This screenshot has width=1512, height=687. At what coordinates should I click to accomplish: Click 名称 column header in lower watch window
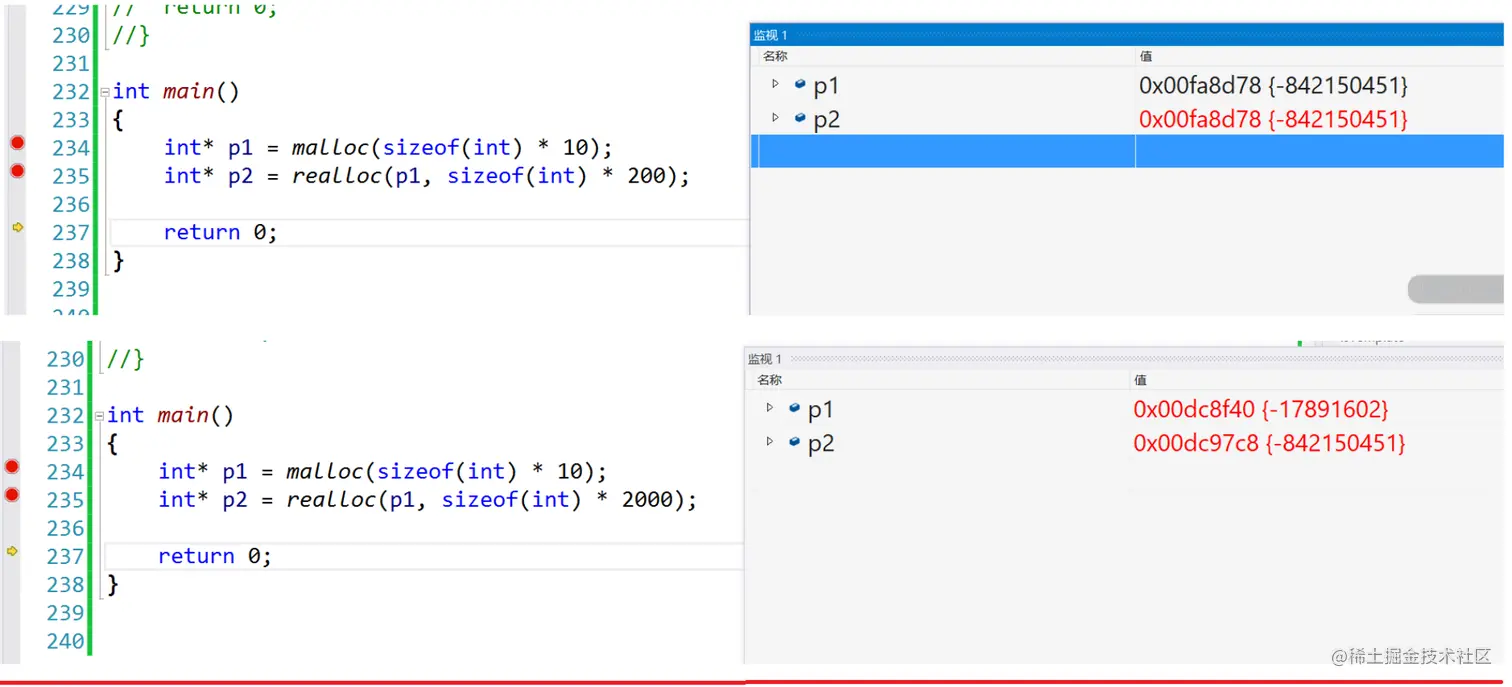(x=769, y=380)
